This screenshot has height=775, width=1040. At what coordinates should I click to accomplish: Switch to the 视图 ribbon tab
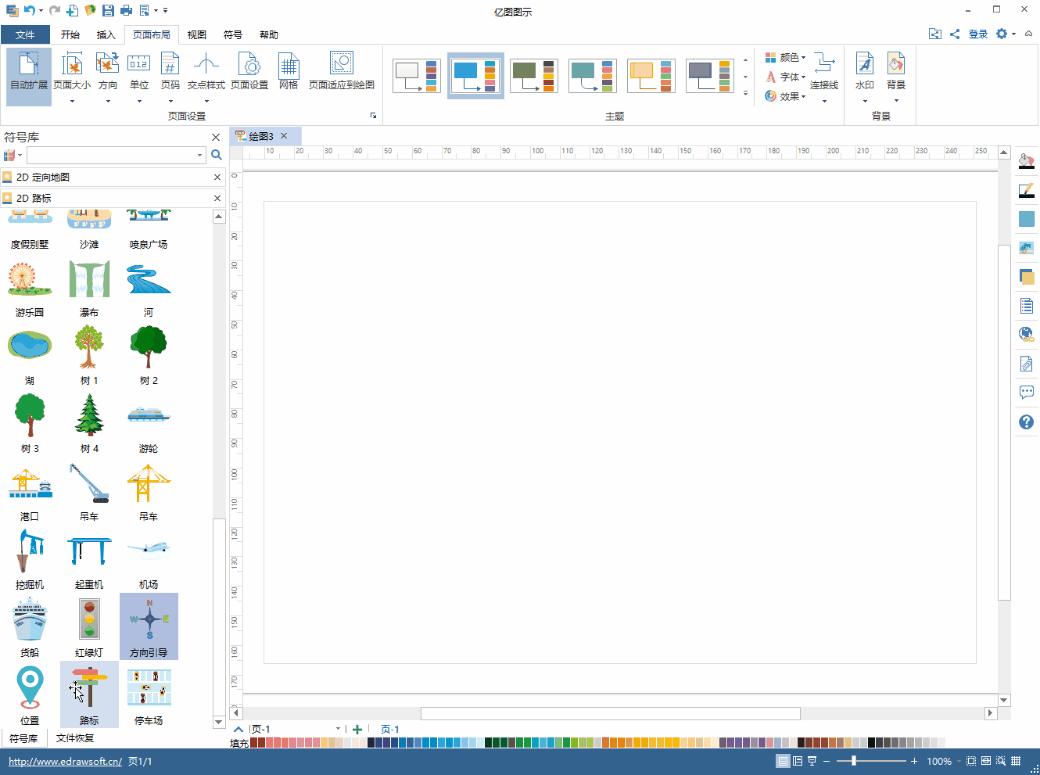point(197,35)
